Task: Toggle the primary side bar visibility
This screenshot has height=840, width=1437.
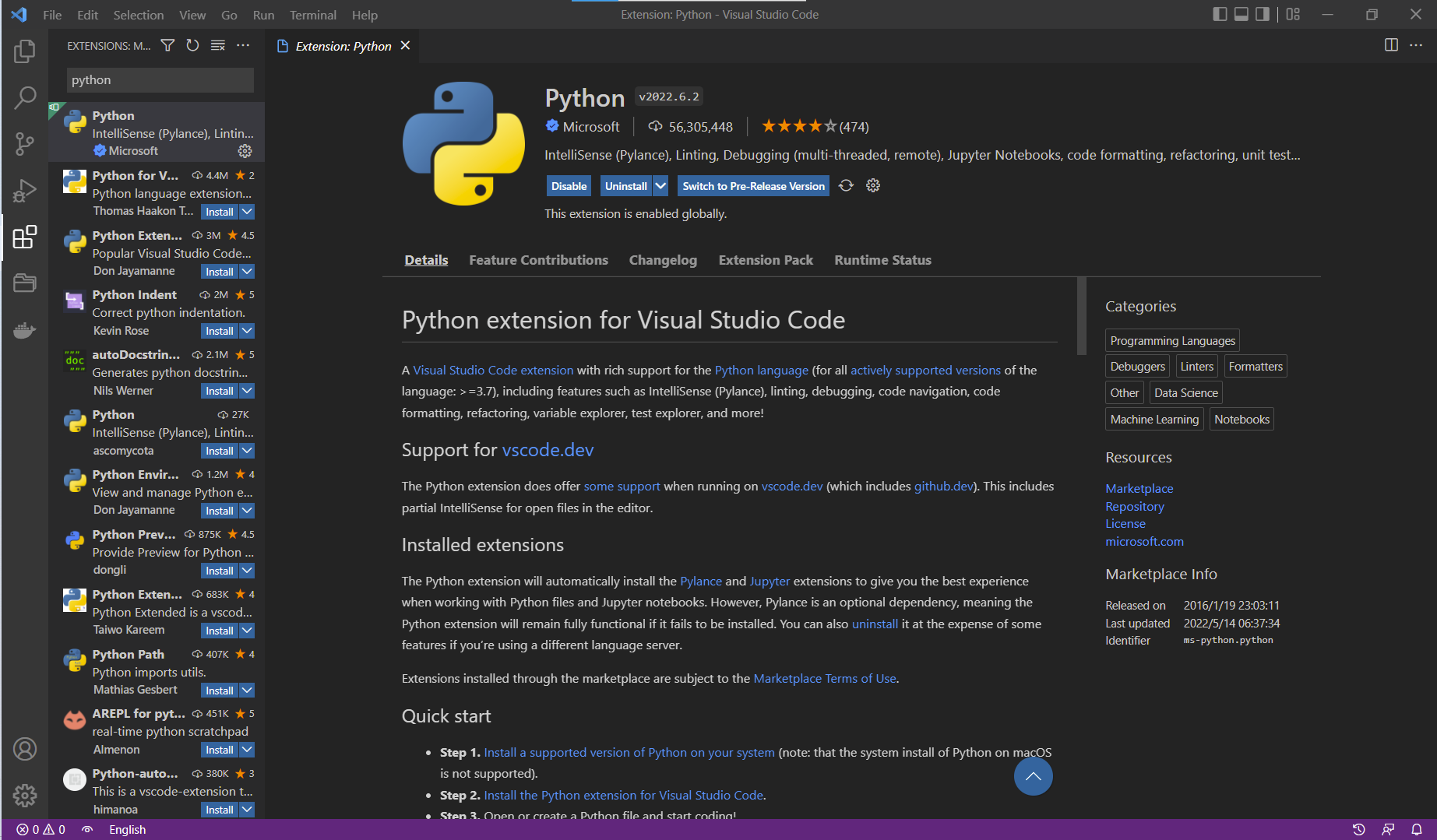Action: pos(1220,14)
